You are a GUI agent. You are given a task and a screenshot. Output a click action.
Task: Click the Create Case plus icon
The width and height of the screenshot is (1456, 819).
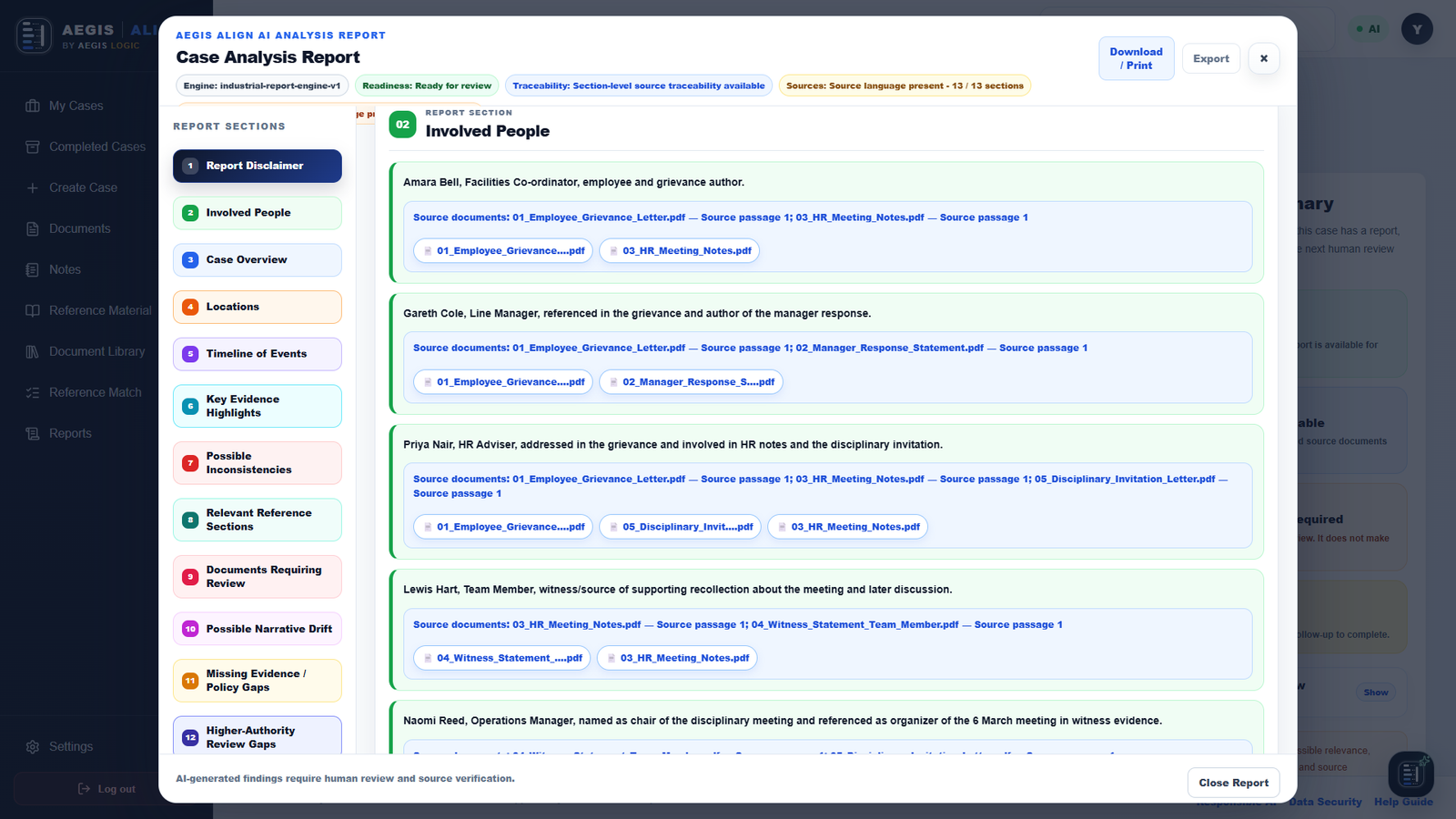(x=33, y=187)
